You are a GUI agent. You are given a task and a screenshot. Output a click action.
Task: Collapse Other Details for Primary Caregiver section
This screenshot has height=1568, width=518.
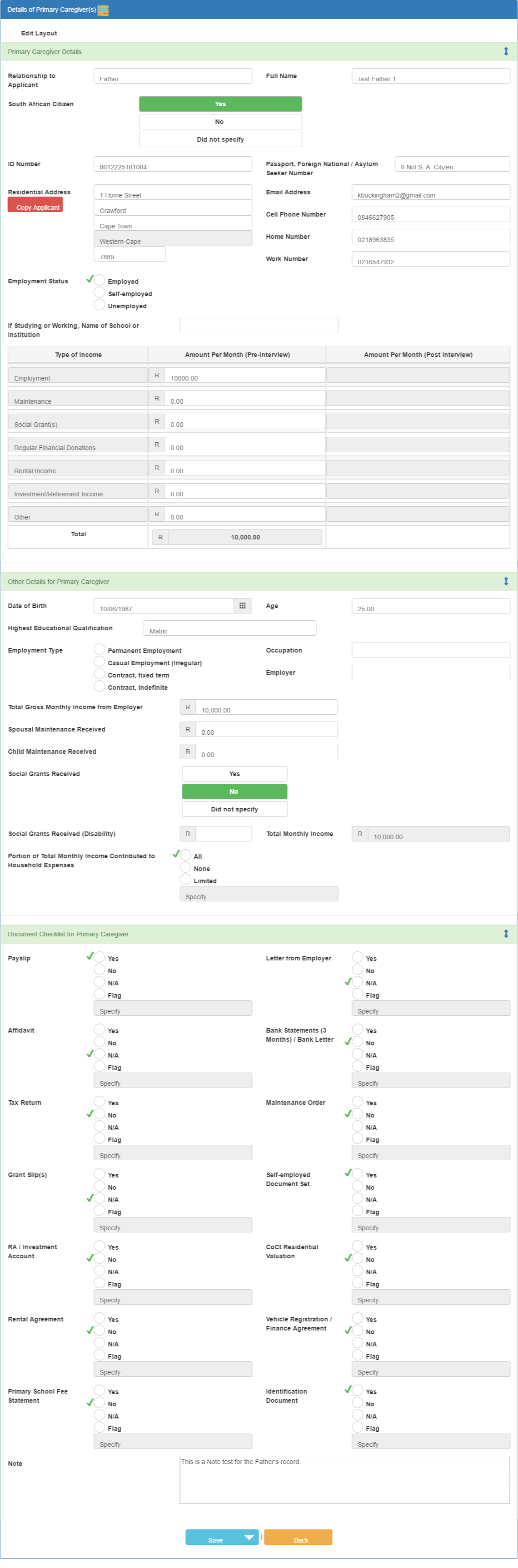(505, 581)
